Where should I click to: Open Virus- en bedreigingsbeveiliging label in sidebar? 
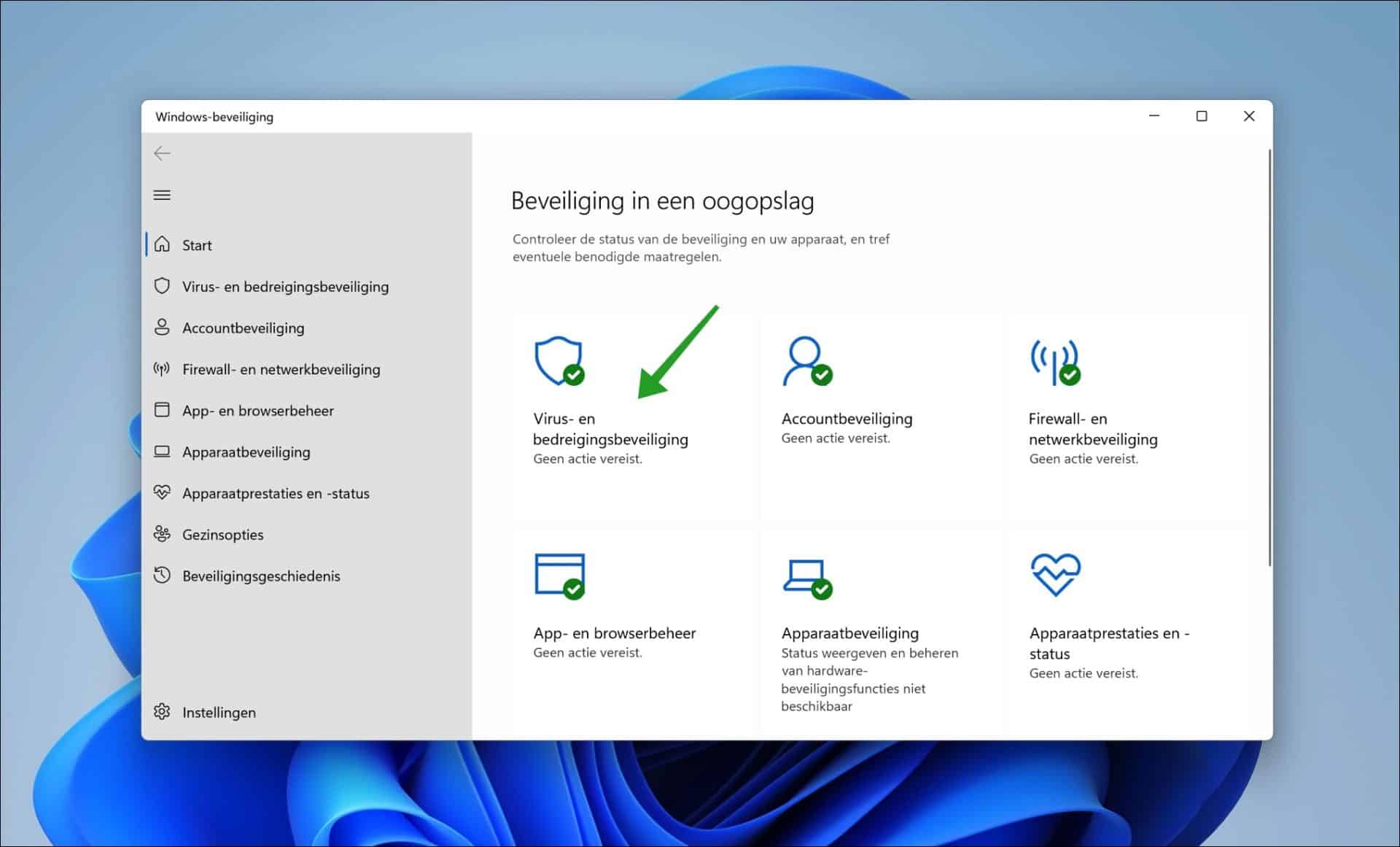[285, 287]
